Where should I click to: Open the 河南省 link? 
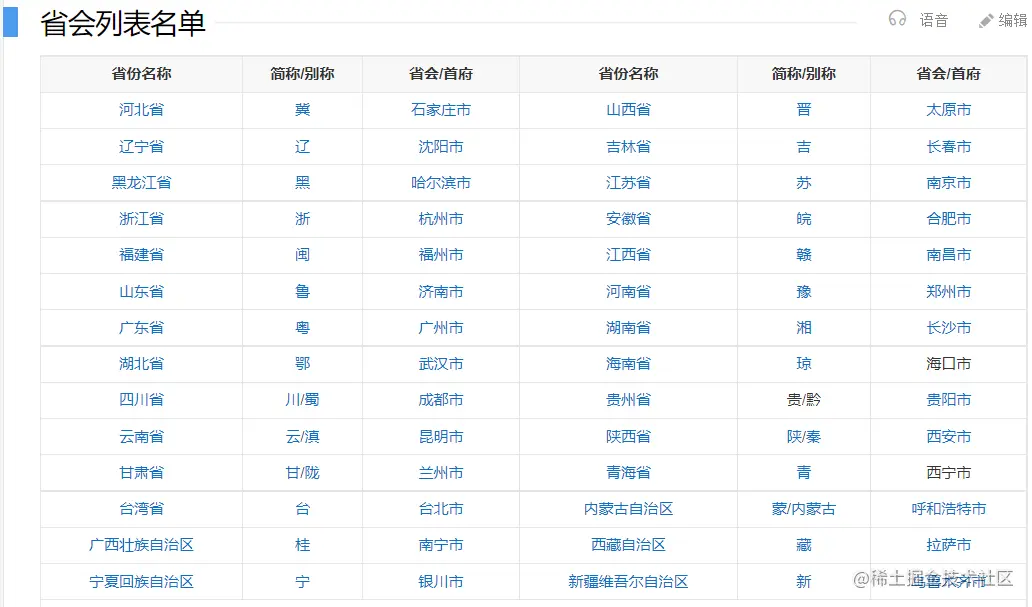coord(629,292)
